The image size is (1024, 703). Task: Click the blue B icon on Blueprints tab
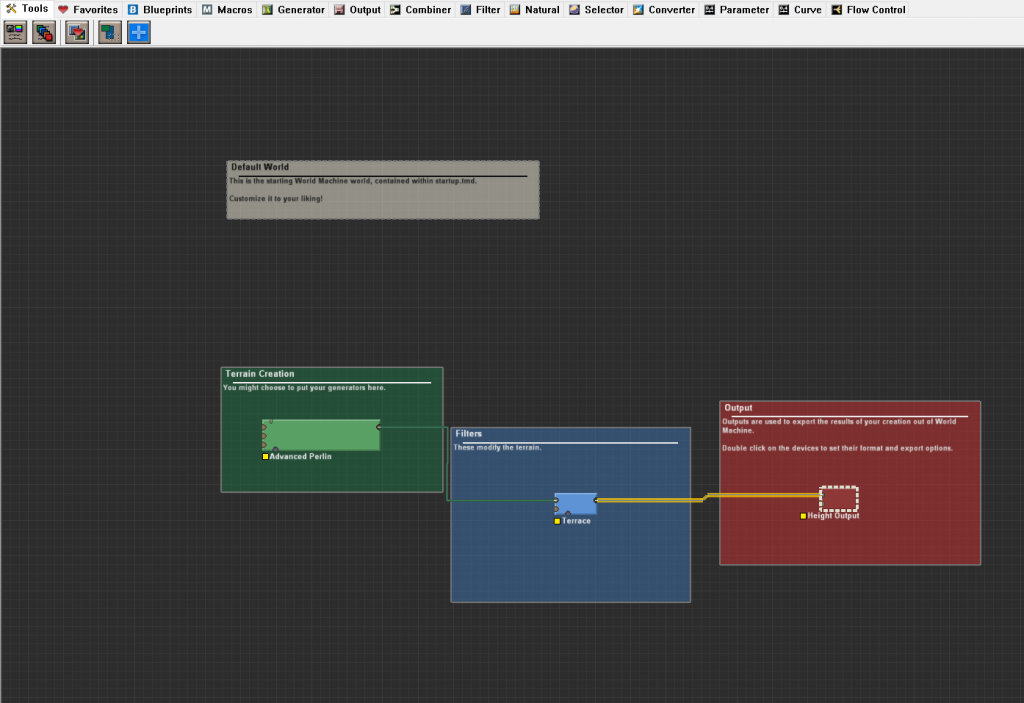131,9
